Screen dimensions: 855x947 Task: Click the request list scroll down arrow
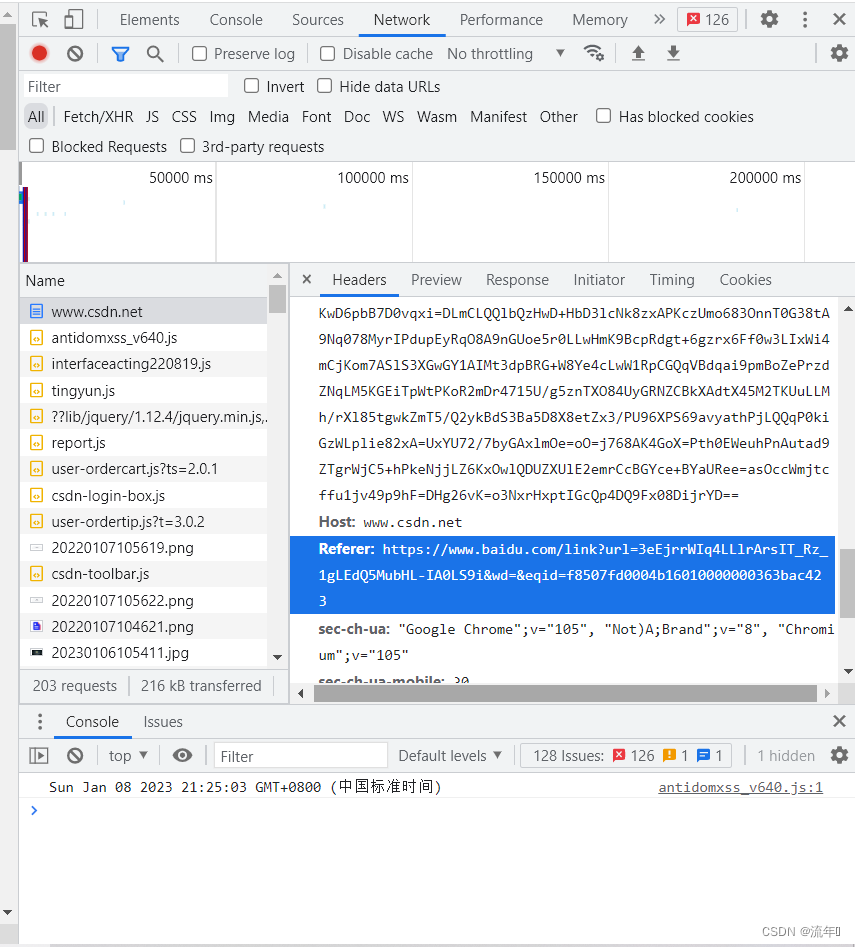pos(277,657)
